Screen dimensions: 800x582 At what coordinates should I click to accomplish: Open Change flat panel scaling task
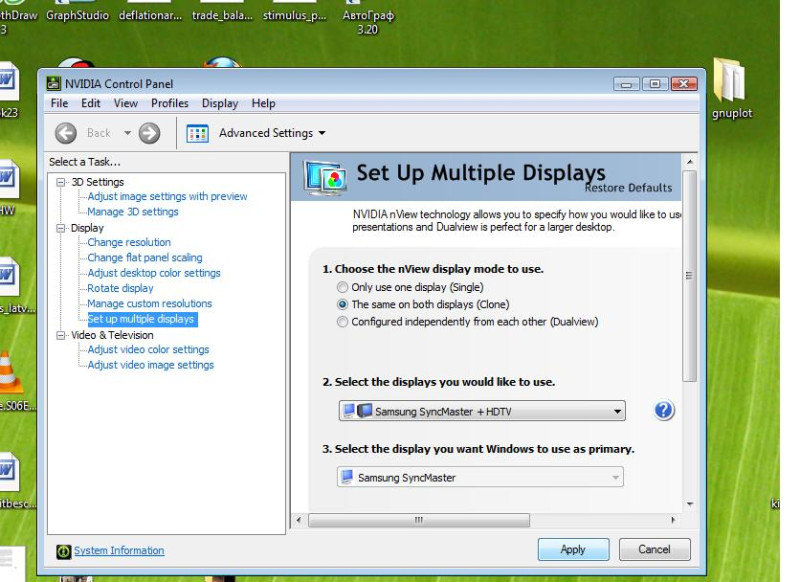click(x=145, y=258)
